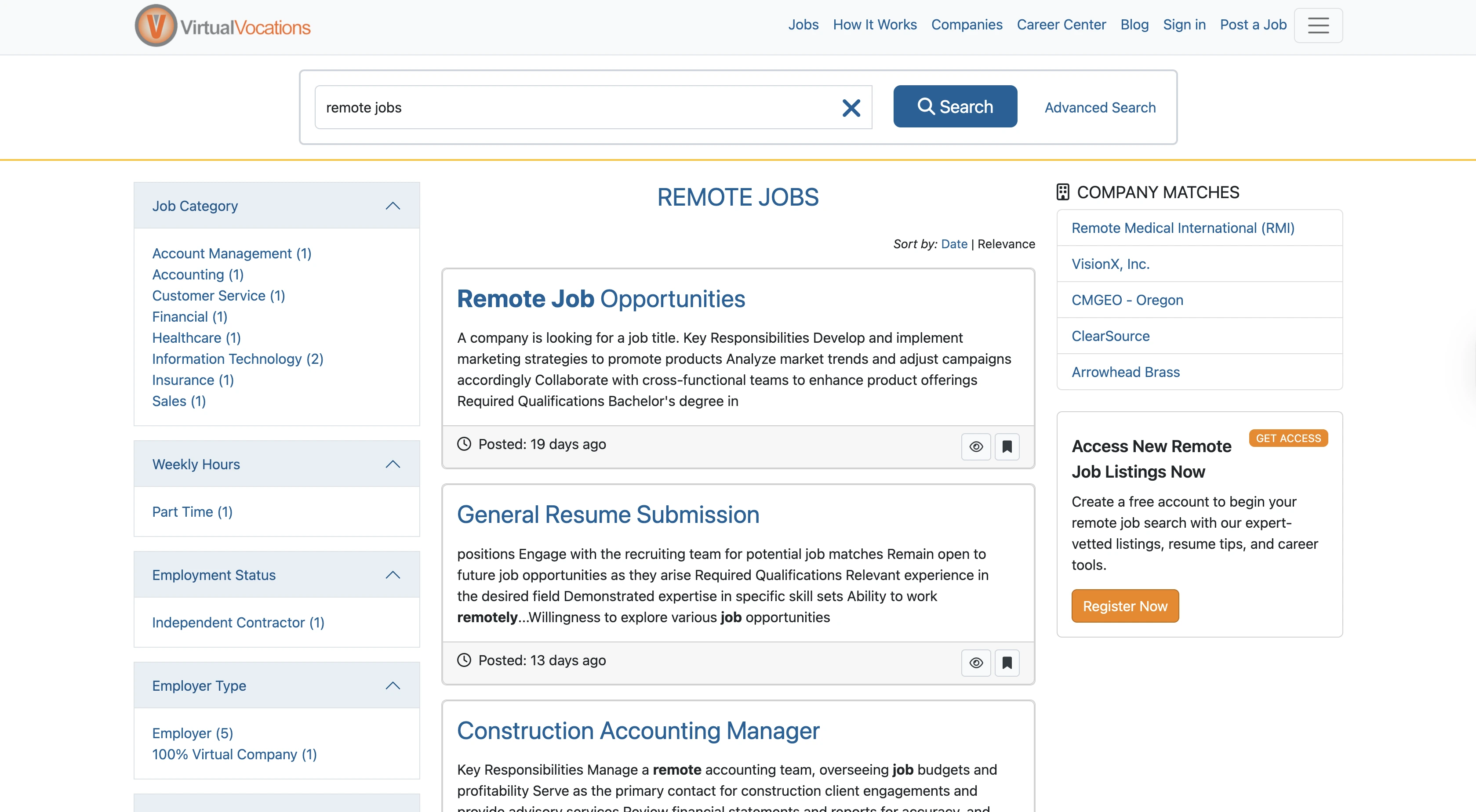Click the GET ACCESS orange badge
The height and width of the screenshot is (812, 1476).
click(x=1287, y=438)
